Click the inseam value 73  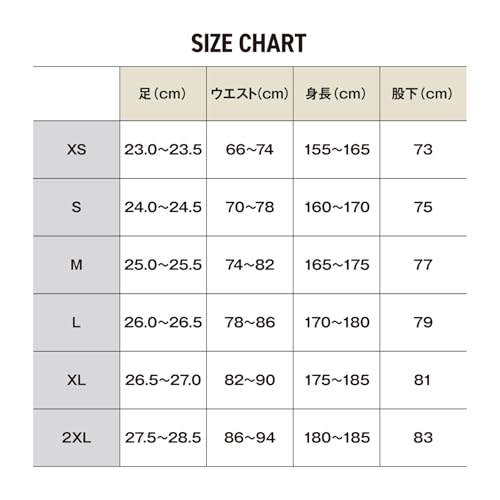tap(423, 149)
